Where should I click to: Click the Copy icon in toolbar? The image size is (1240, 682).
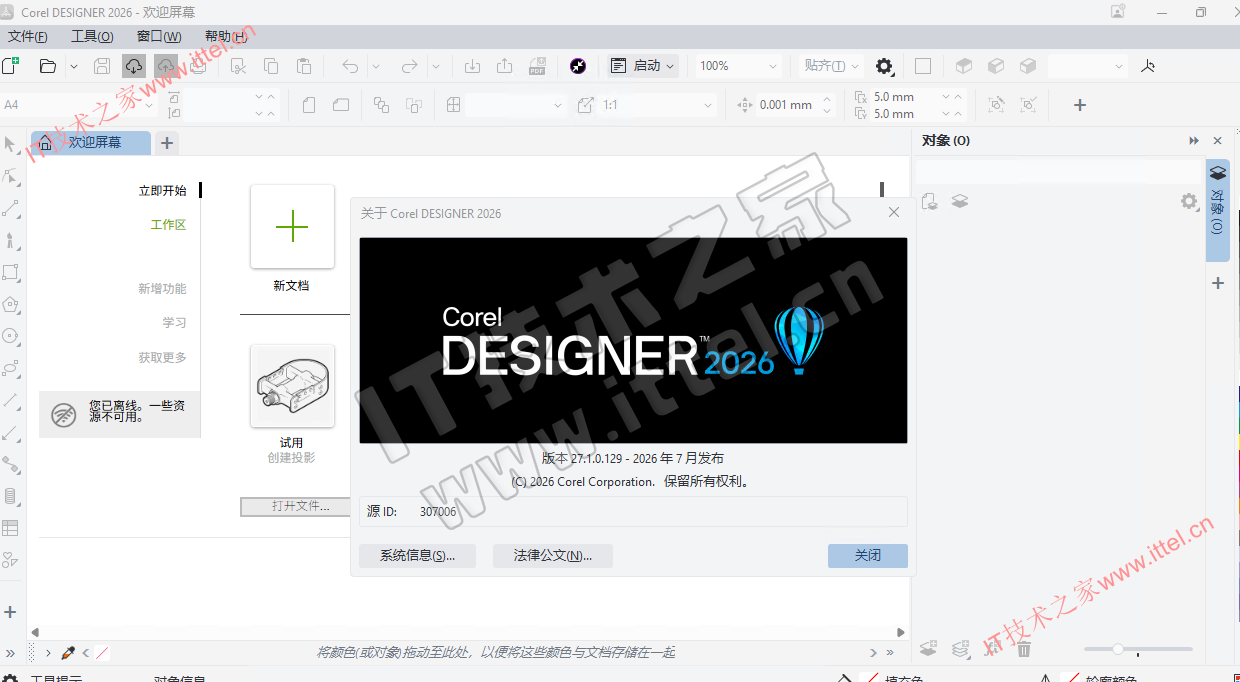(271, 66)
